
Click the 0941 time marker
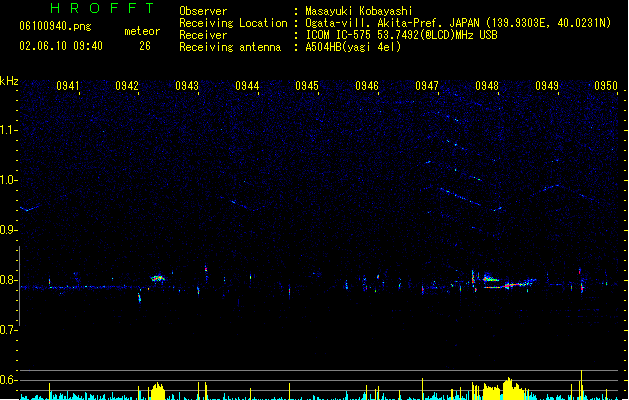(68, 86)
